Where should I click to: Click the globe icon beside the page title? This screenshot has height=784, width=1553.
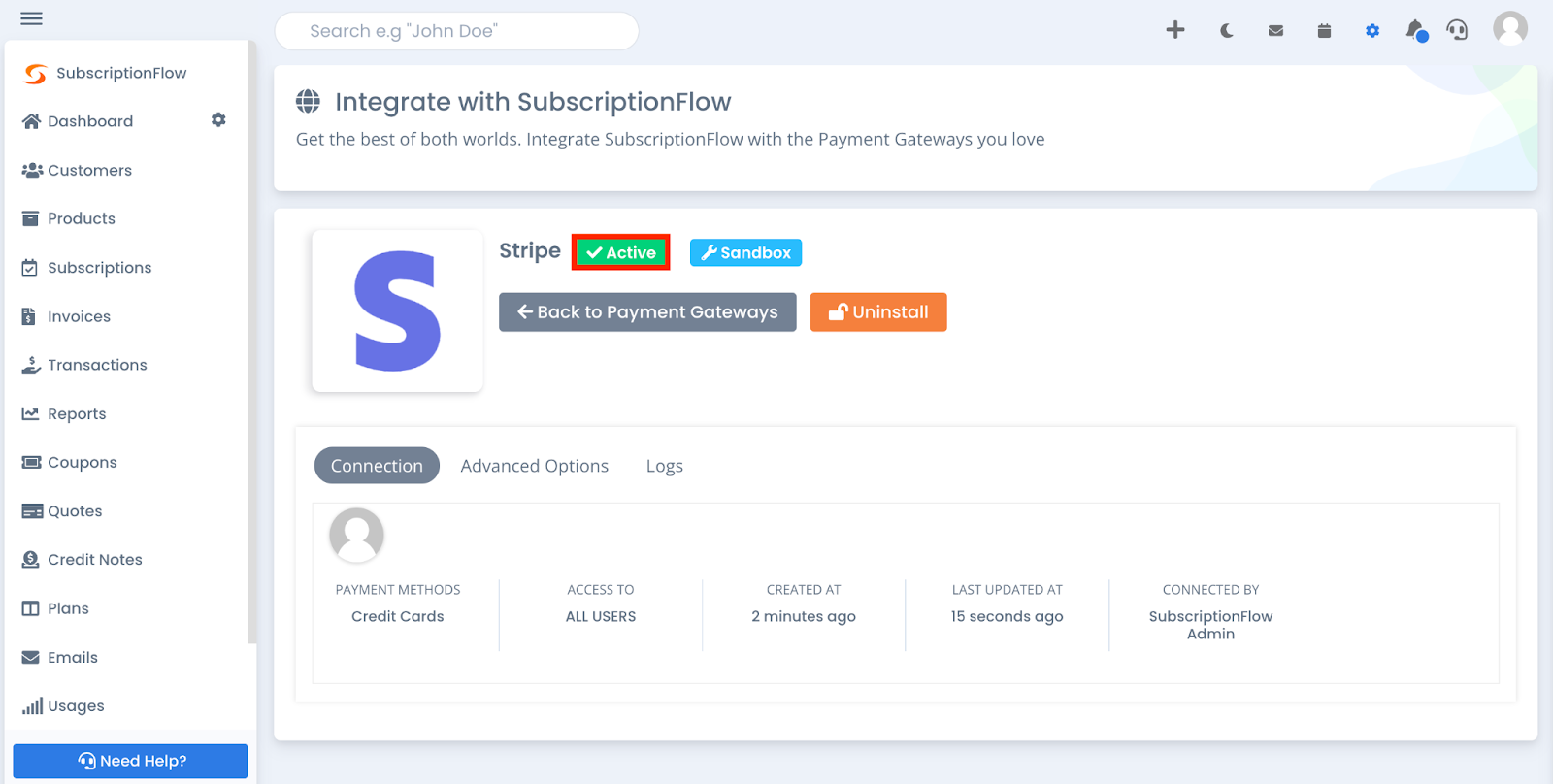(x=308, y=101)
